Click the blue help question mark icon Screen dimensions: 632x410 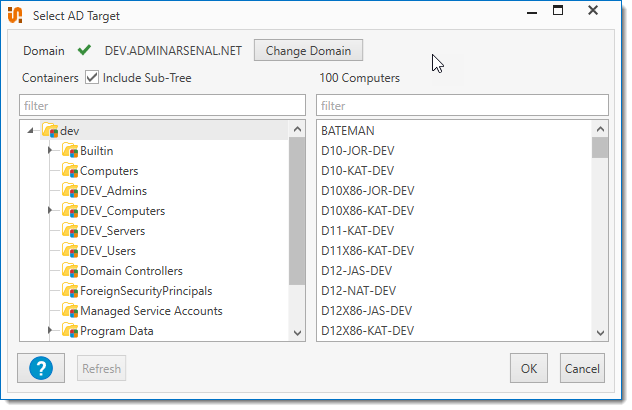pyautogui.click(x=41, y=368)
